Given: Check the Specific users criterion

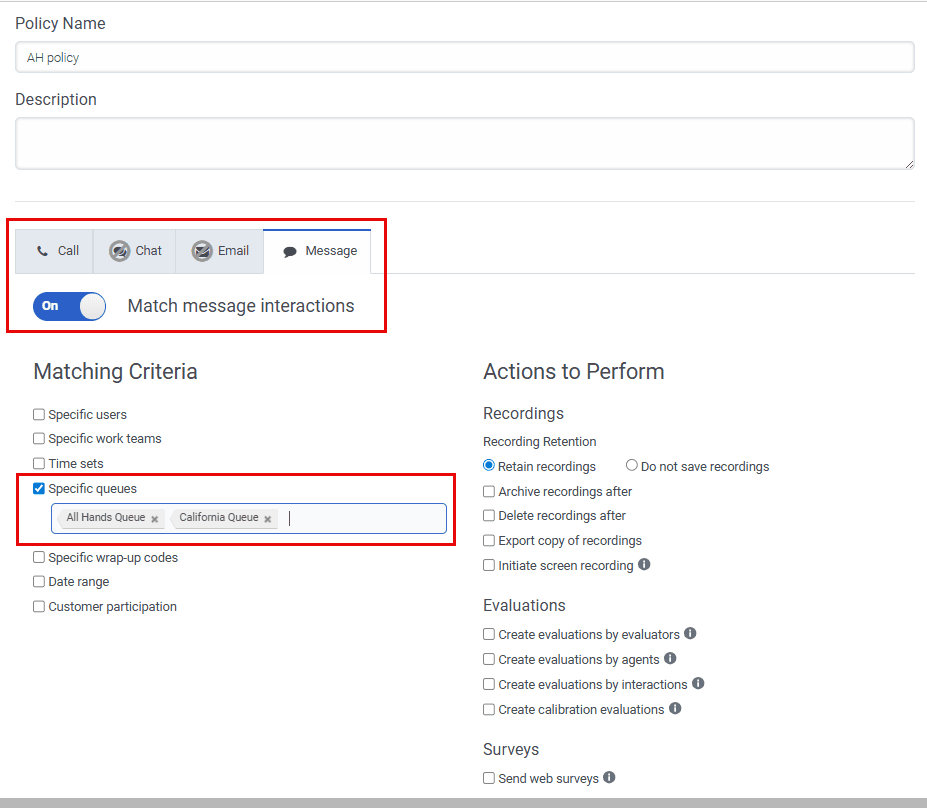Looking at the screenshot, I should pyautogui.click(x=38, y=414).
